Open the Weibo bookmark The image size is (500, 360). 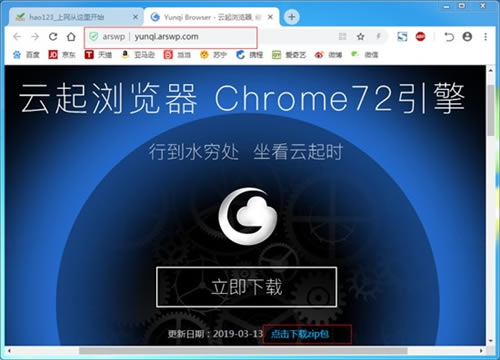tap(328, 55)
